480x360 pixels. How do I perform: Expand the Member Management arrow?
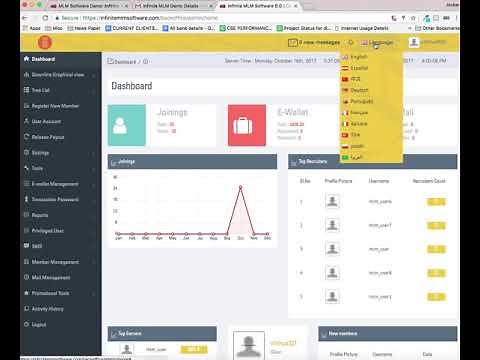(94, 263)
